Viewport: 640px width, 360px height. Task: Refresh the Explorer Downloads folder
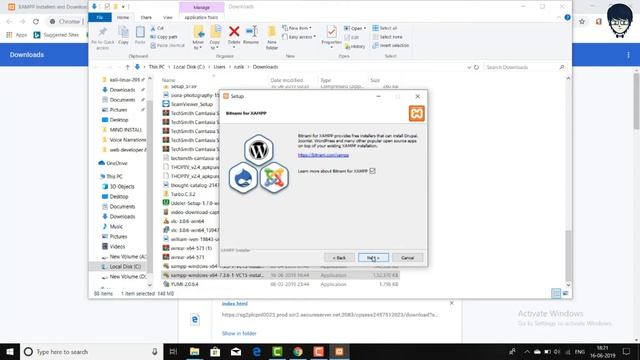tap(476, 67)
